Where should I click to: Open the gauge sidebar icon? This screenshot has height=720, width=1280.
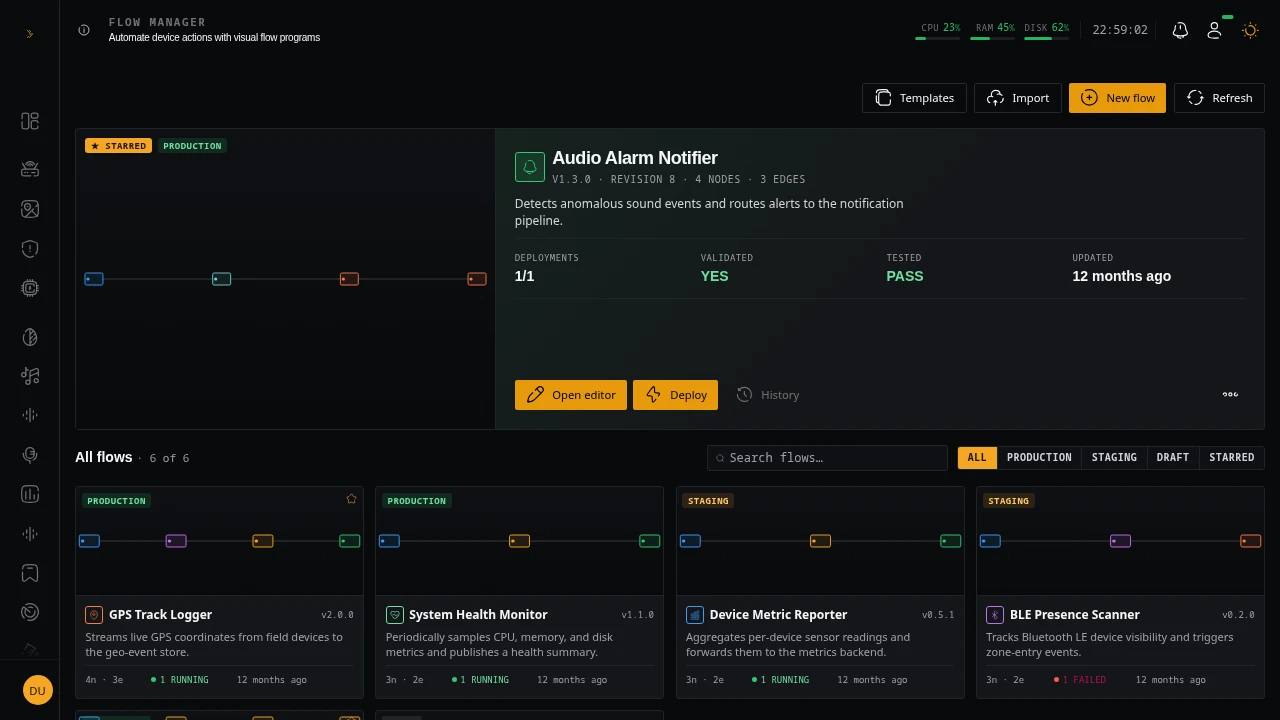pos(30,612)
